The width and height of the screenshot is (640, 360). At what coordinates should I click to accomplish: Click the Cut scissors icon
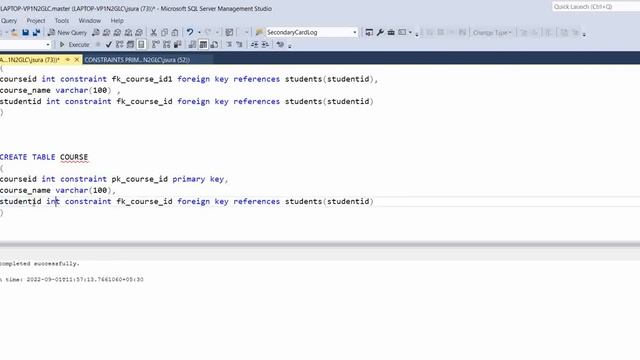[153, 33]
